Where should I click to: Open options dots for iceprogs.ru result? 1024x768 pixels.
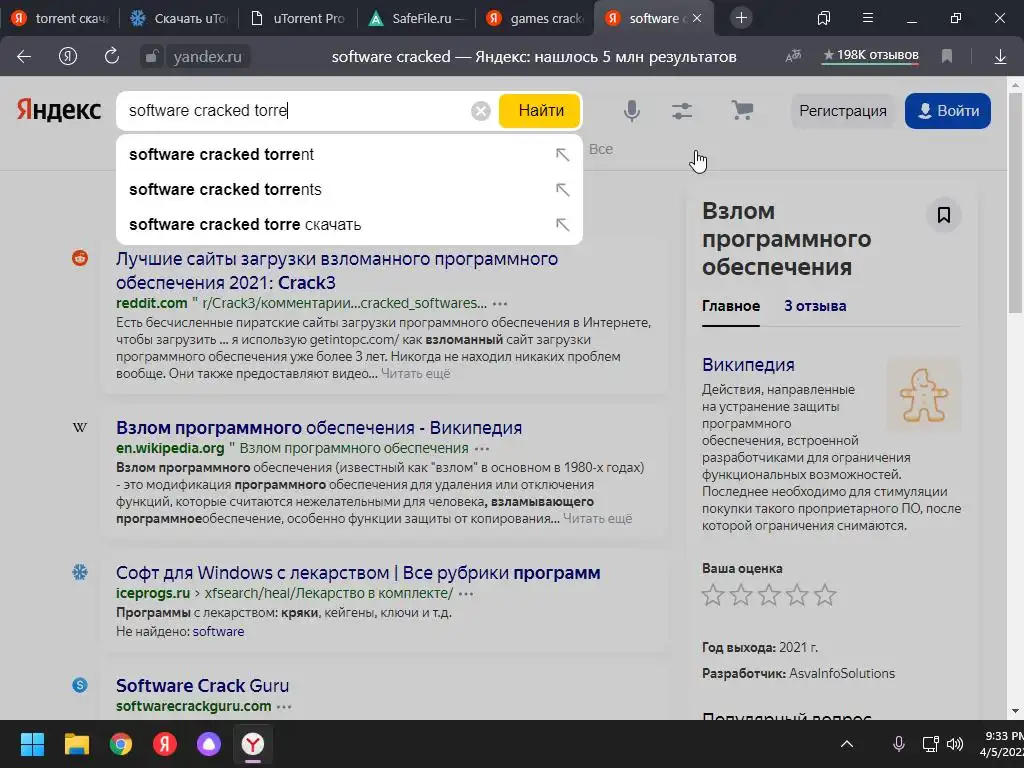coord(466,594)
